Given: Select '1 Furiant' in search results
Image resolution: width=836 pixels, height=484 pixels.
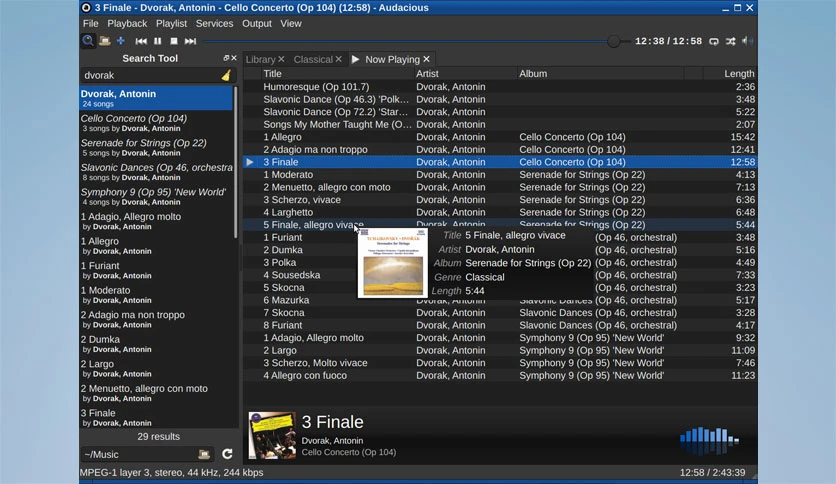Looking at the screenshot, I should pyautogui.click(x=156, y=270).
